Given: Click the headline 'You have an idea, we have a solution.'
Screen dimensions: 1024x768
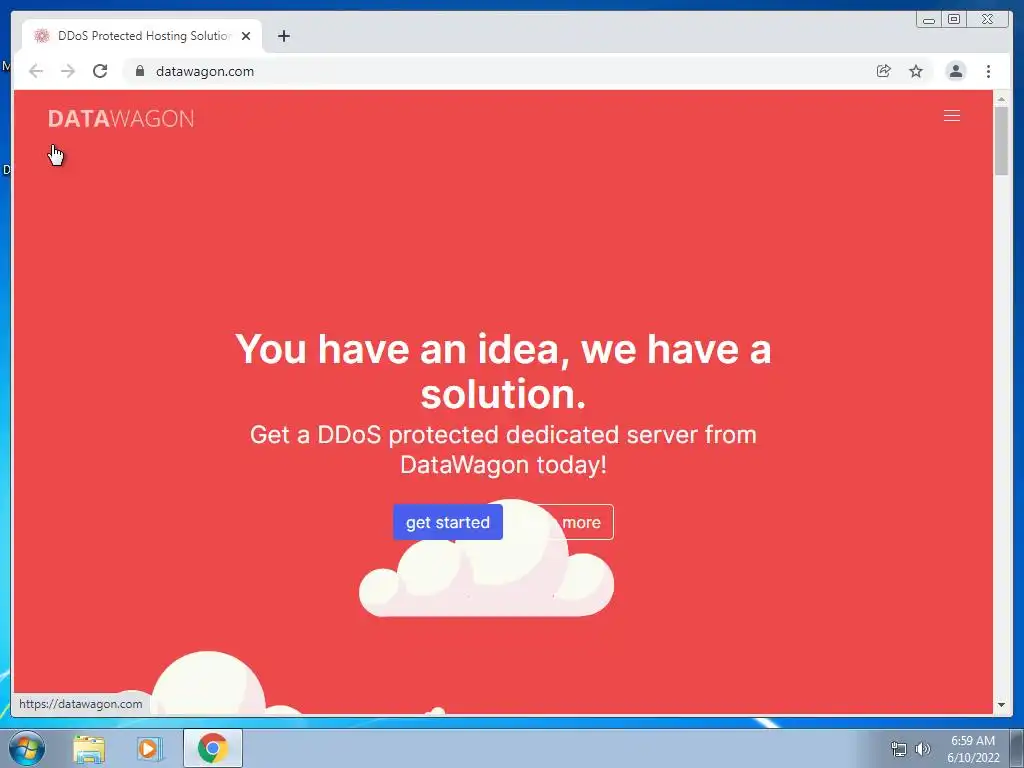Looking at the screenshot, I should pos(503,371).
